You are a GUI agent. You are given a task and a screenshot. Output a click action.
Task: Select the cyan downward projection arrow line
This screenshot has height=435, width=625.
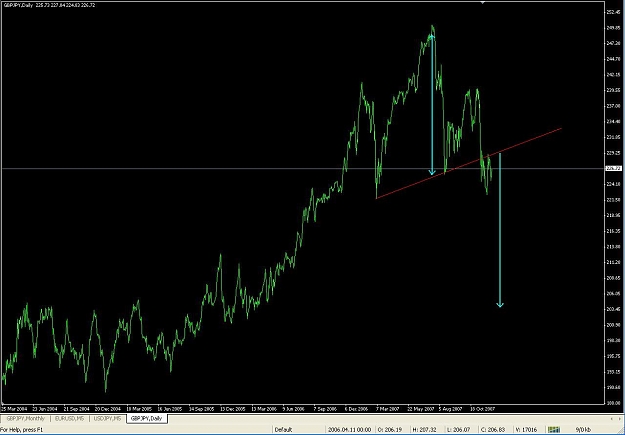point(500,231)
